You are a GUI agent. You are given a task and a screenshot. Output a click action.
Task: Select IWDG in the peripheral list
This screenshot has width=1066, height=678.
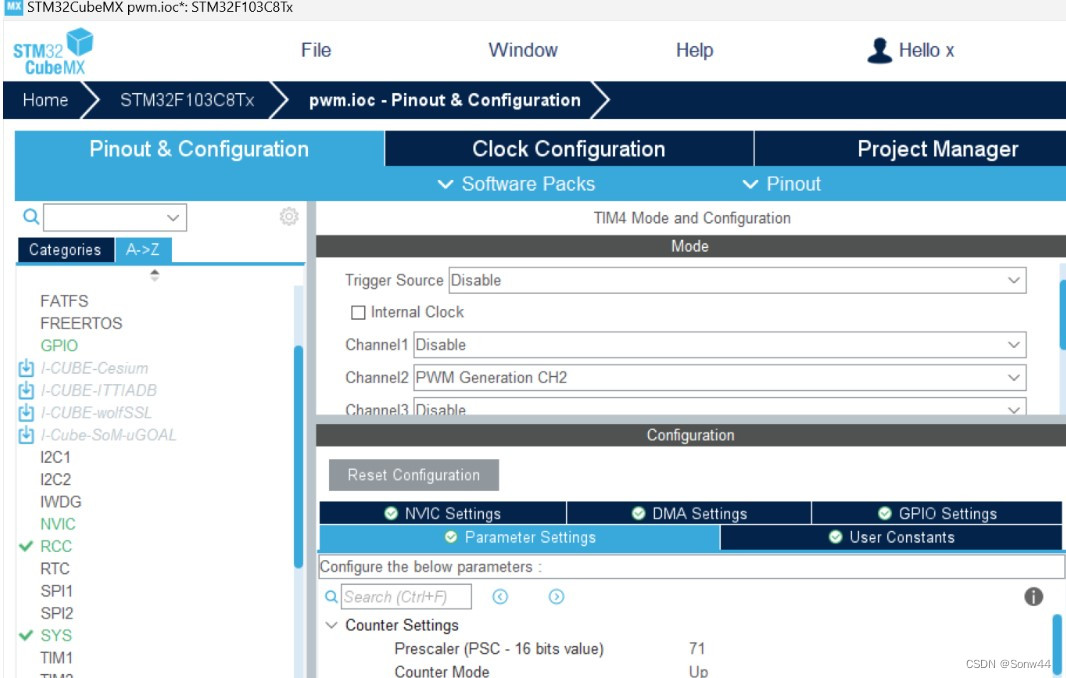[61, 502]
